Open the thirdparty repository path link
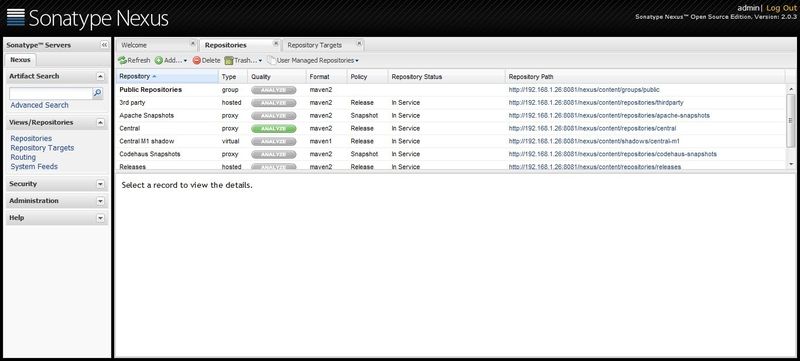800x361 pixels. click(x=596, y=102)
